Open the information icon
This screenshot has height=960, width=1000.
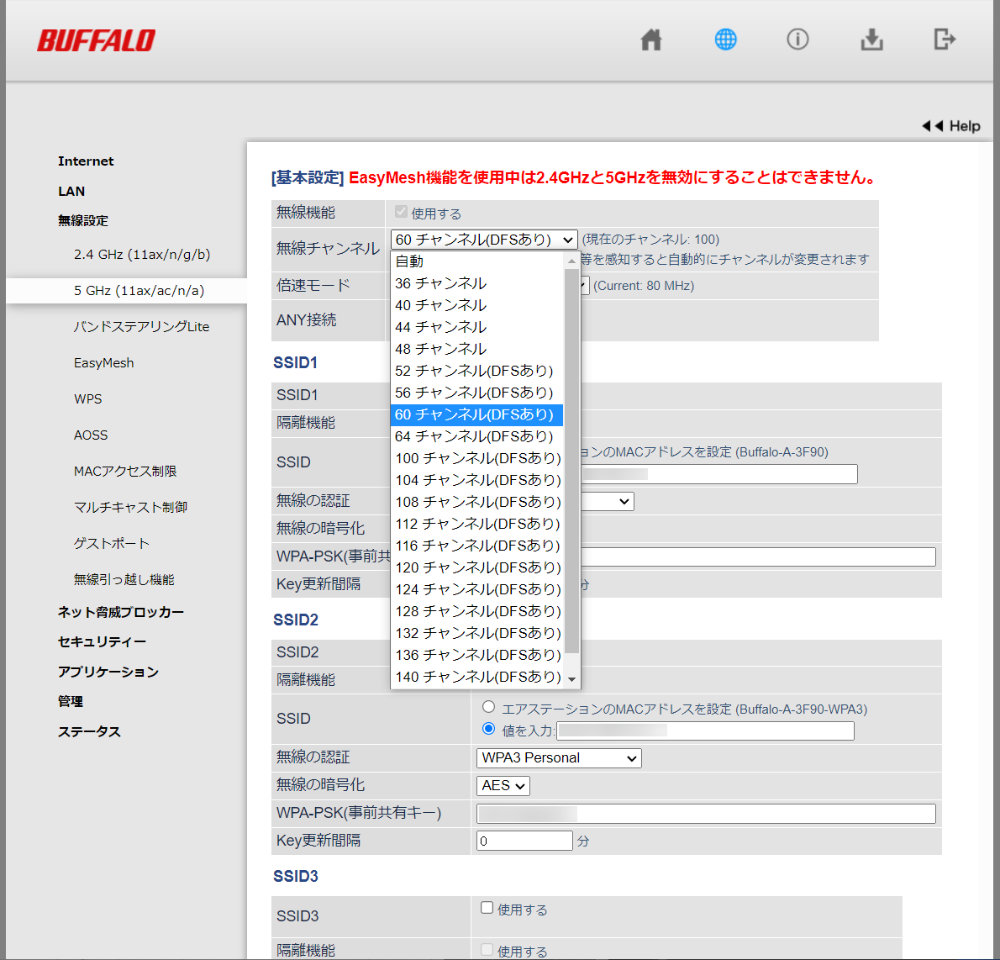click(797, 40)
